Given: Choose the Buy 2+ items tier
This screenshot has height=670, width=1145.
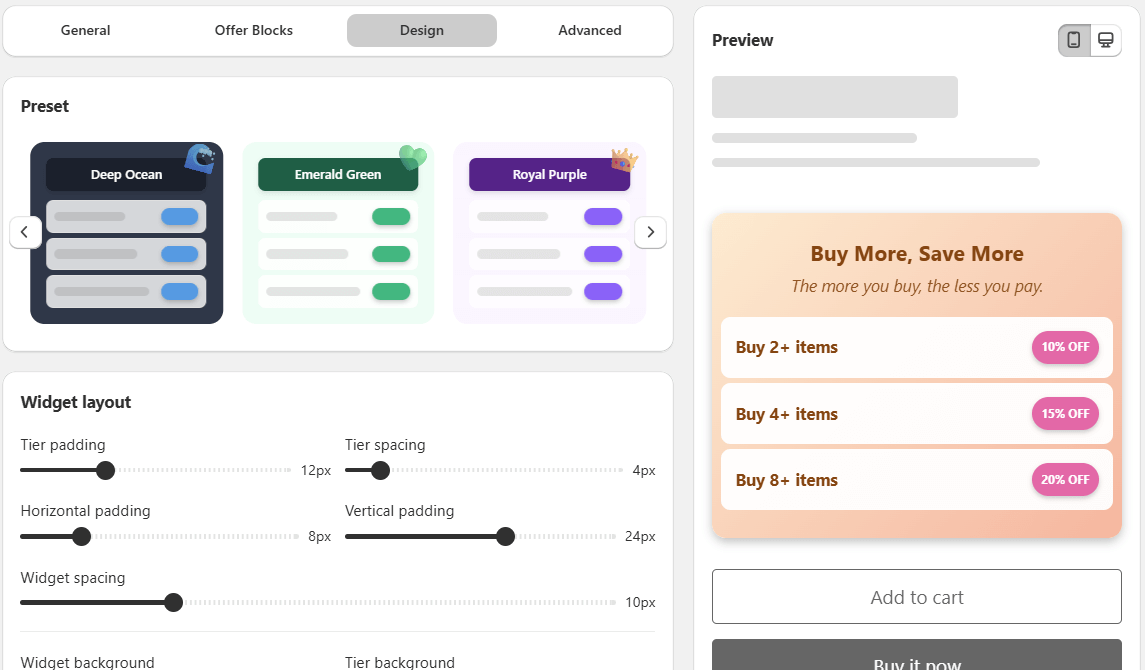Looking at the screenshot, I should pos(916,347).
